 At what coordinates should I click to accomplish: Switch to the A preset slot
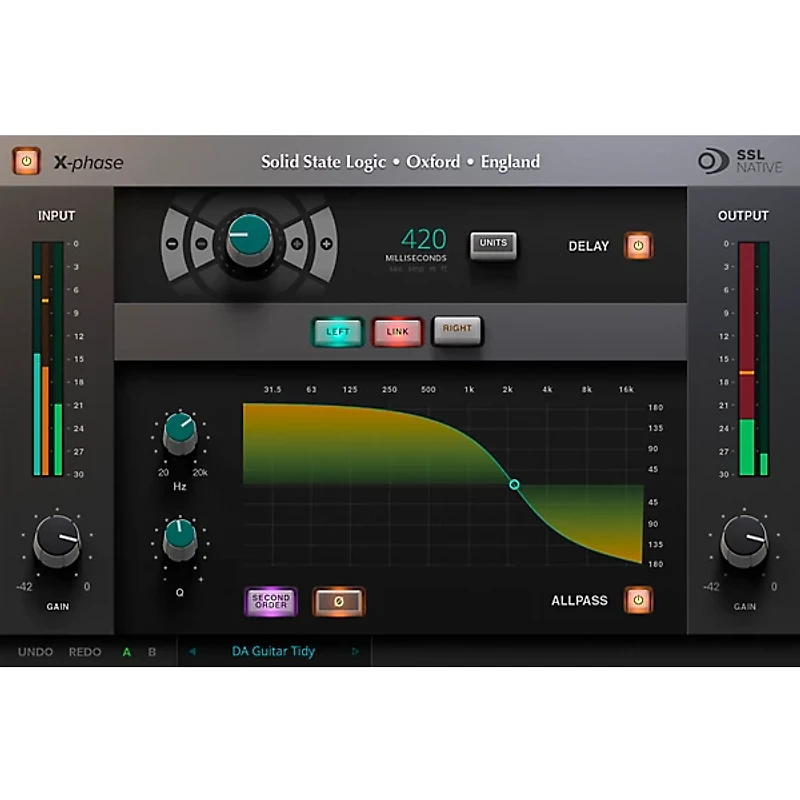(x=127, y=652)
